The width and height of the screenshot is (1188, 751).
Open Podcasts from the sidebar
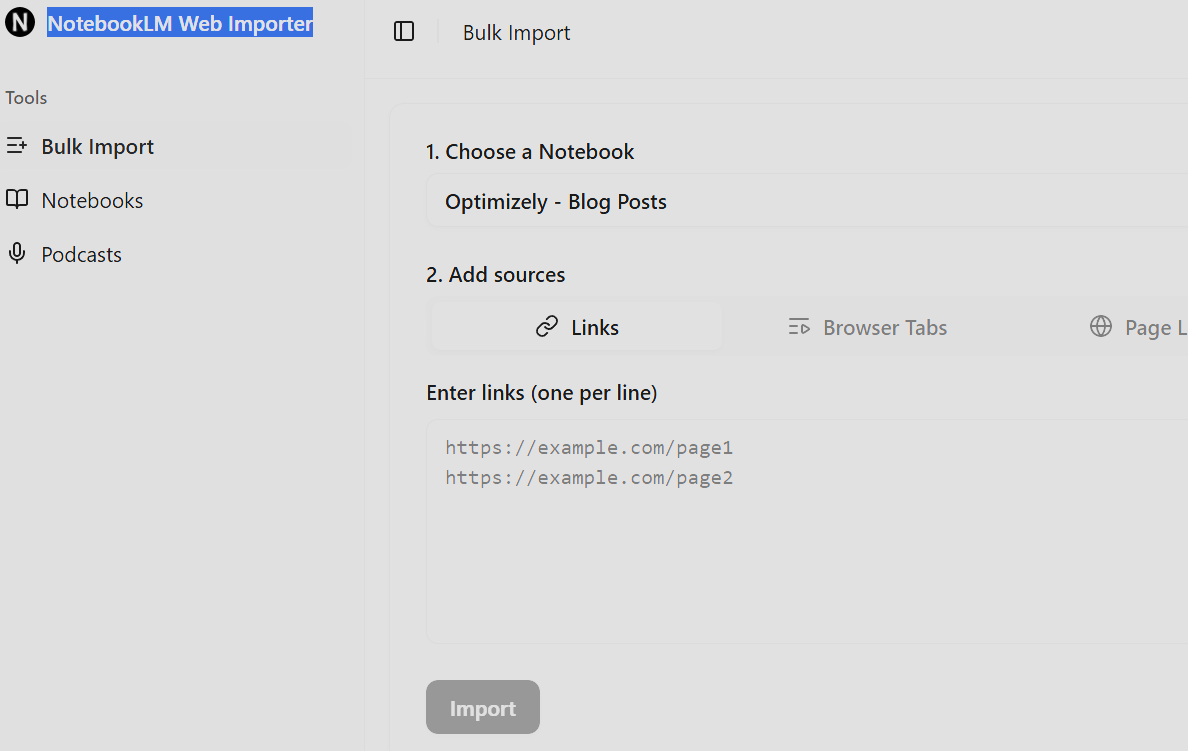(x=81, y=255)
